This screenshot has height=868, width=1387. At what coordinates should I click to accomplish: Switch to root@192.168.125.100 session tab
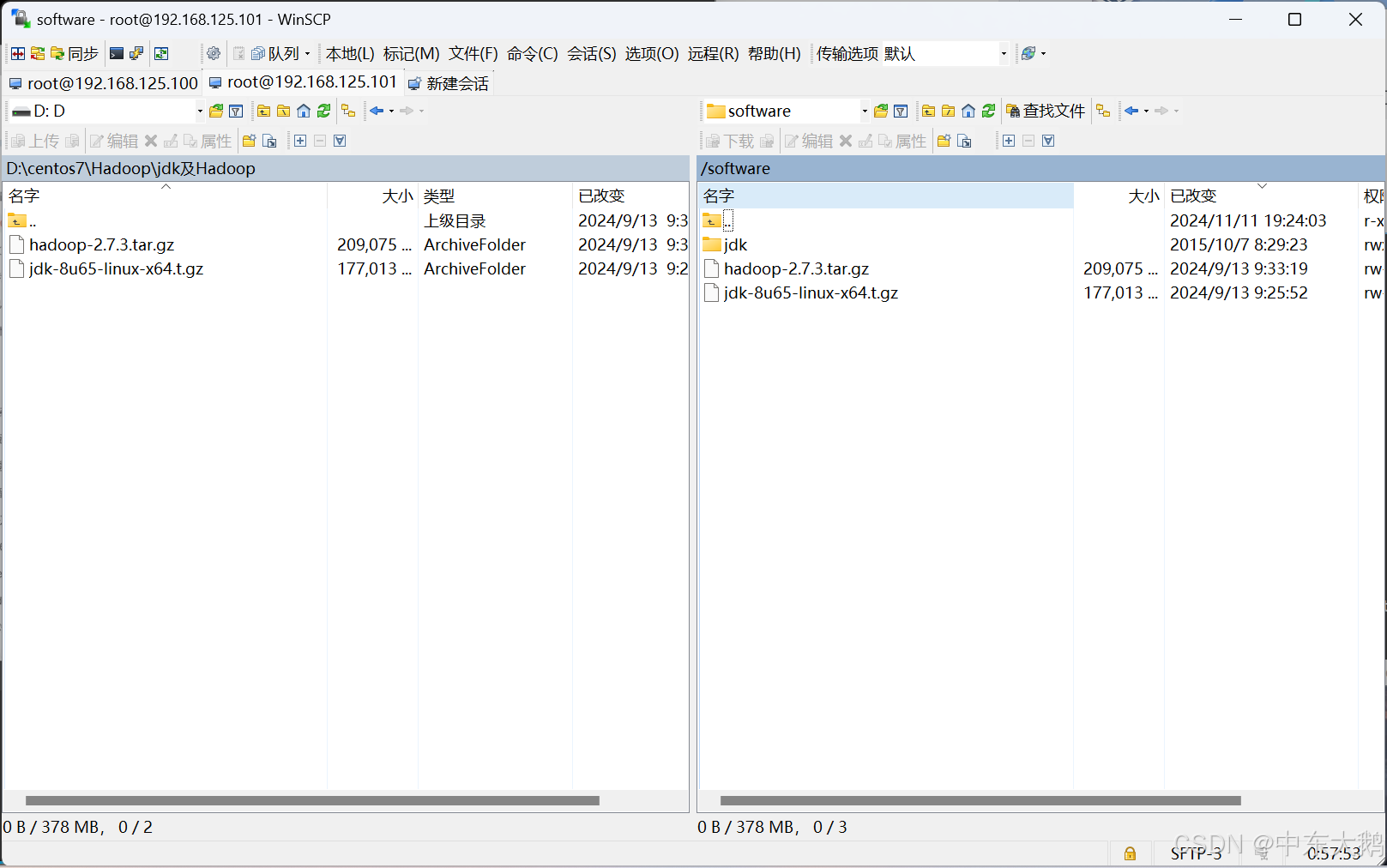click(103, 83)
